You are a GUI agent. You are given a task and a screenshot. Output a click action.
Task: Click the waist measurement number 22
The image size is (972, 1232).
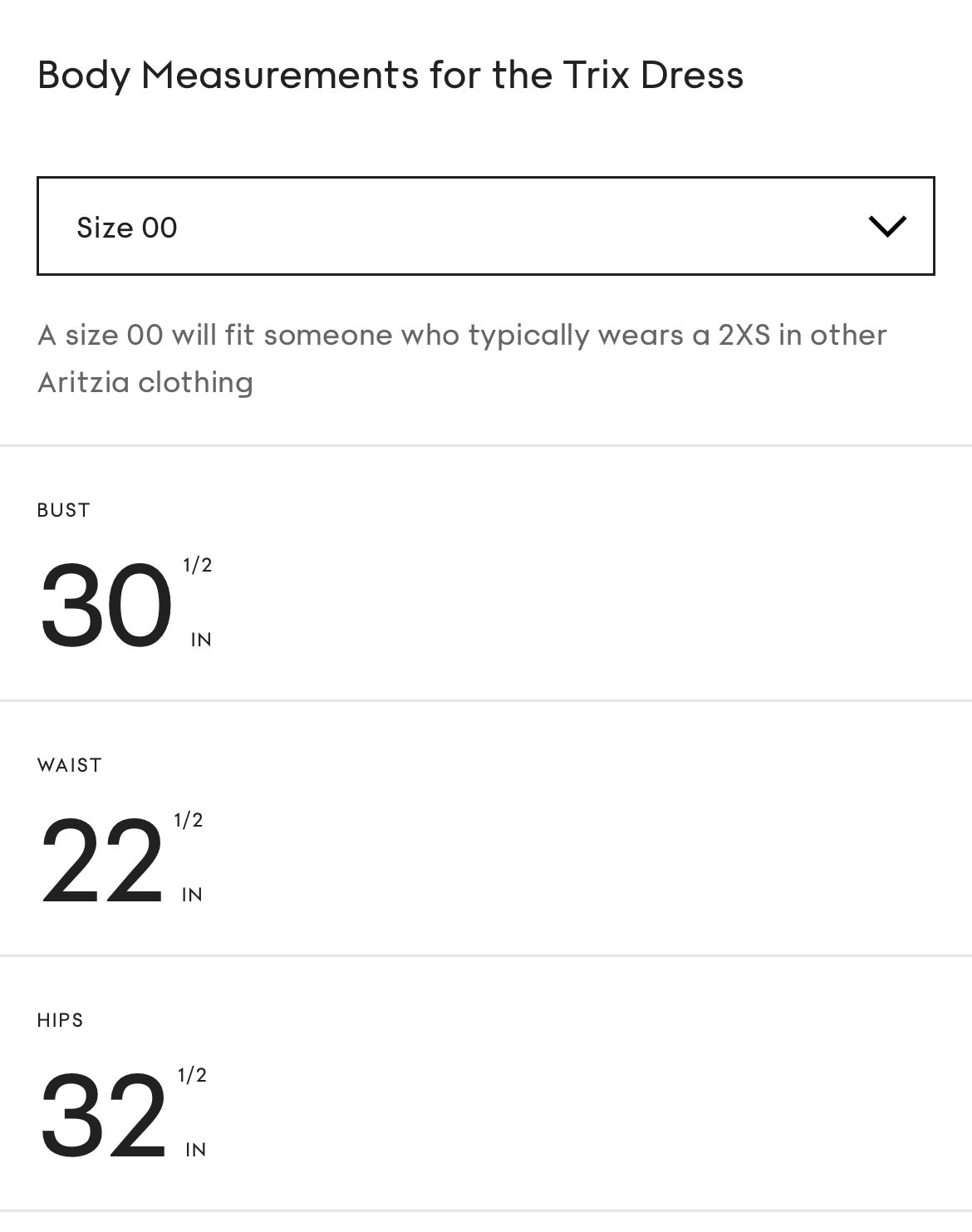(101, 861)
